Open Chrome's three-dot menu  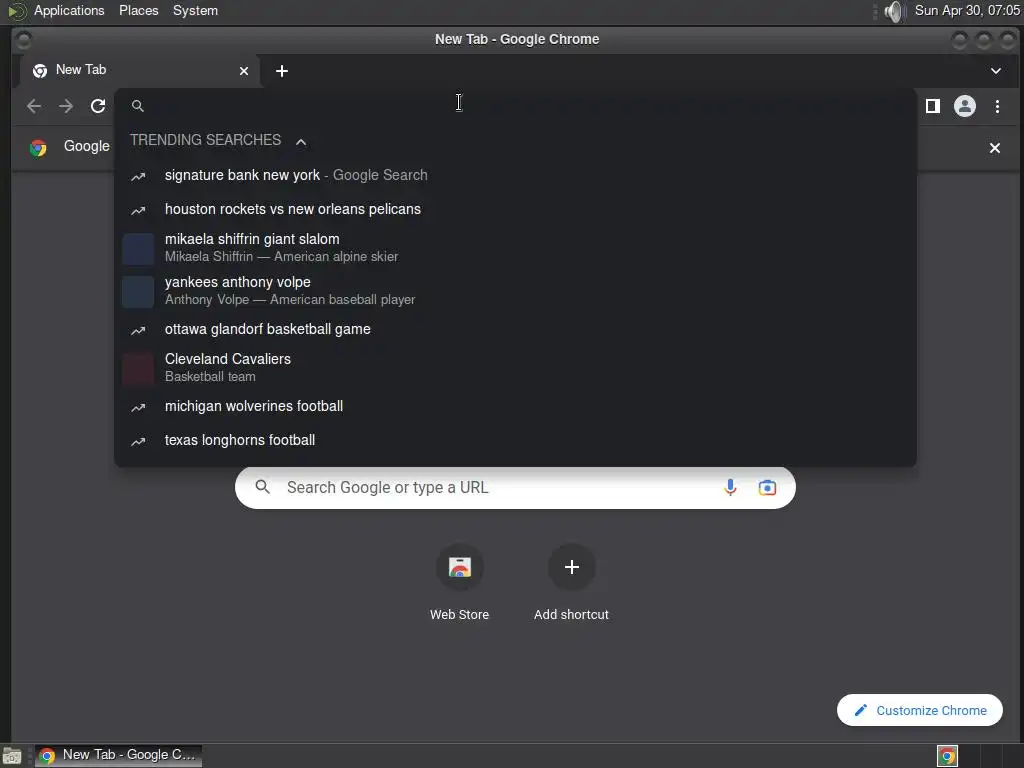click(x=997, y=106)
